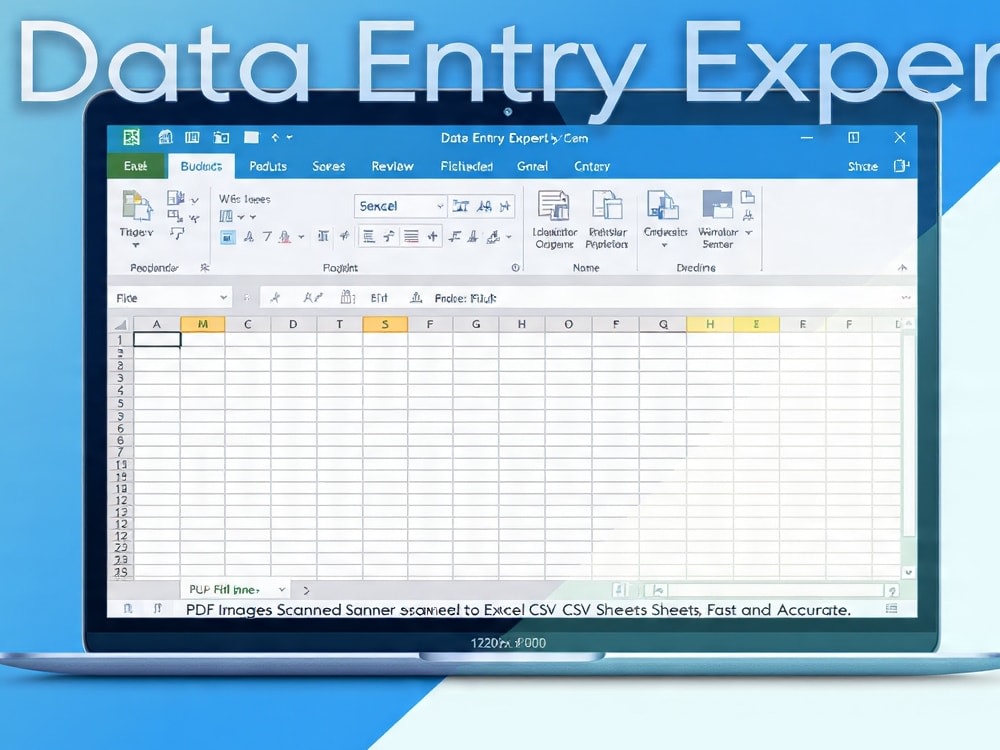Open the Enet green tab
Image resolution: width=1000 pixels, height=750 pixels.
tap(135, 166)
